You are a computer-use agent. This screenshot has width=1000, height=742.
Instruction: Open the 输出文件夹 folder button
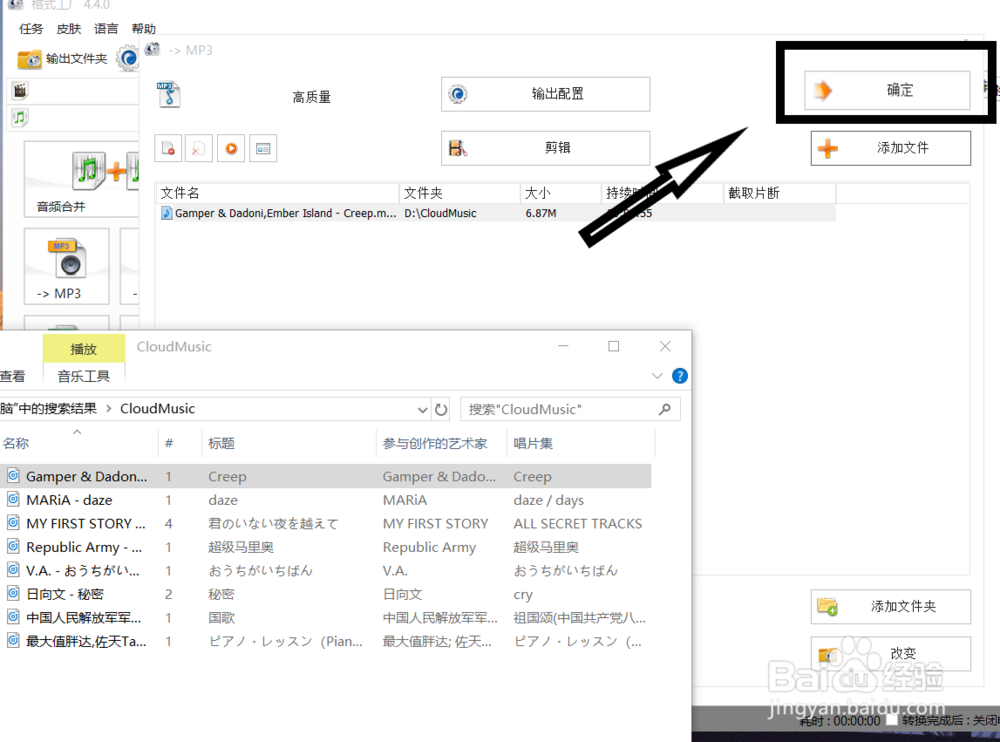tap(62, 59)
